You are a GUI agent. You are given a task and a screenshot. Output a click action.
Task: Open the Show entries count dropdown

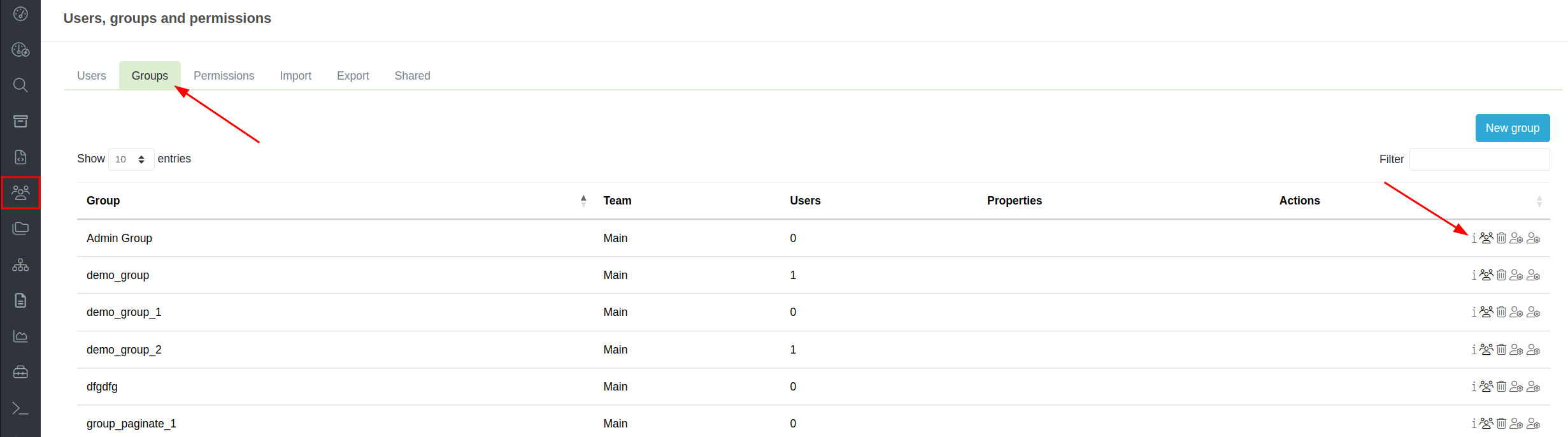click(131, 159)
